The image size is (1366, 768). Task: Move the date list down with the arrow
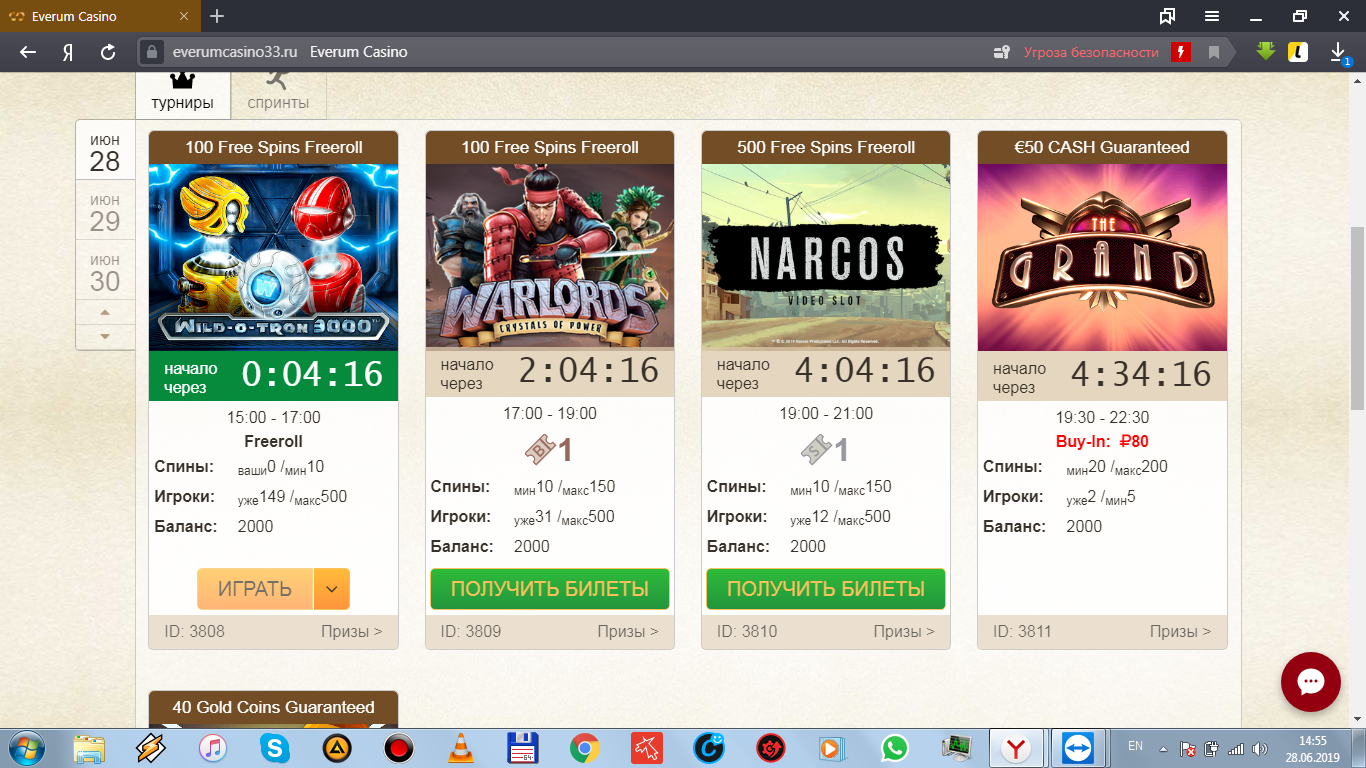pyautogui.click(x=105, y=337)
